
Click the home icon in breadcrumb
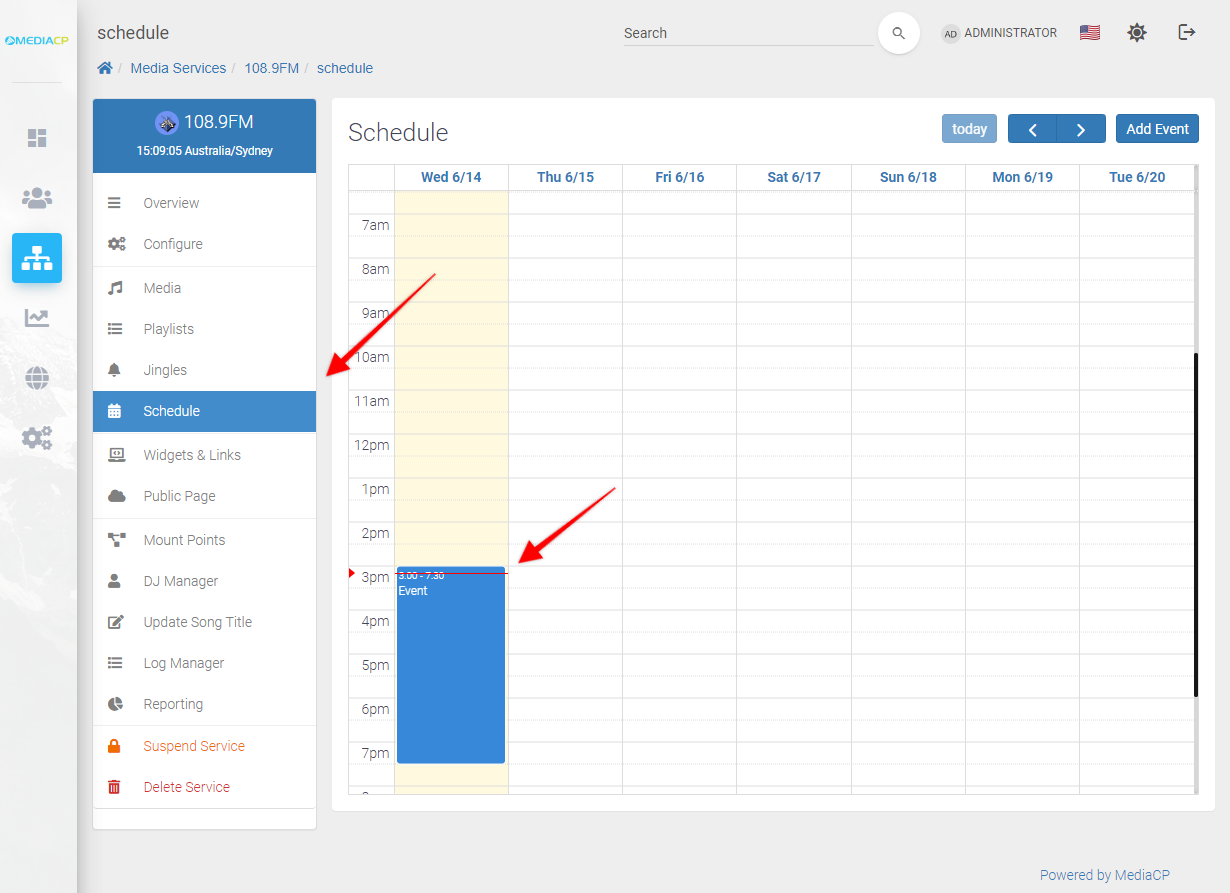coord(104,68)
